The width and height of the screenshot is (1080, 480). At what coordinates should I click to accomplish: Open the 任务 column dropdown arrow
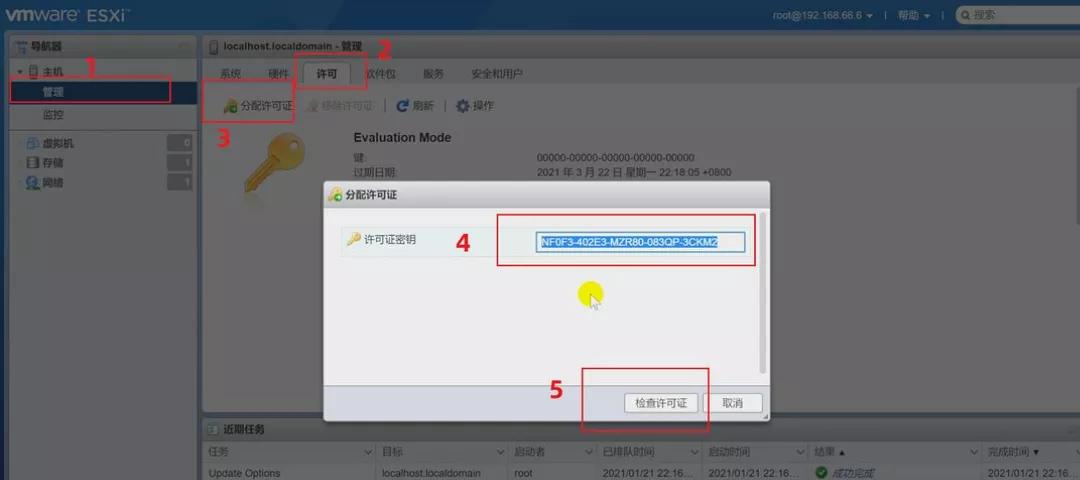point(367,452)
